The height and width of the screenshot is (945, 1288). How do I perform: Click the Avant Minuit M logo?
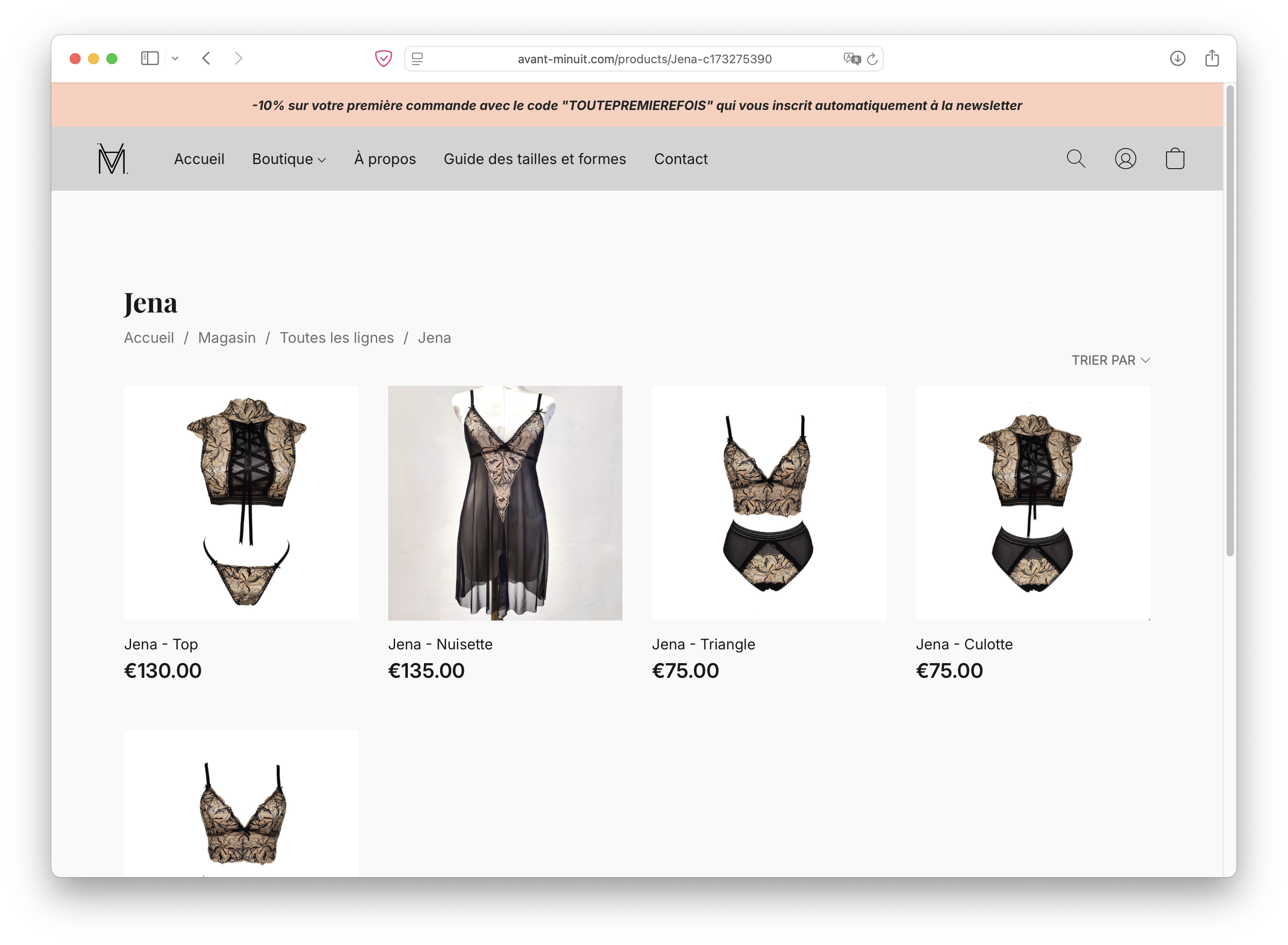(112, 159)
